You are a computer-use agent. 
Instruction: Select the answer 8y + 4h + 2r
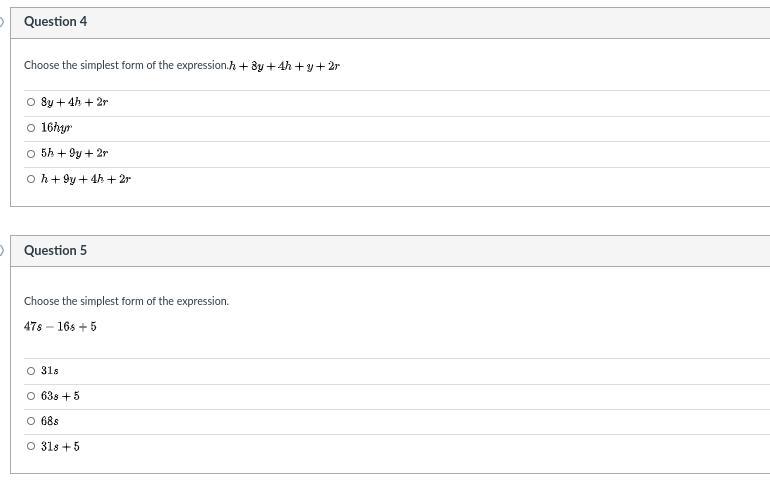click(31, 102)
